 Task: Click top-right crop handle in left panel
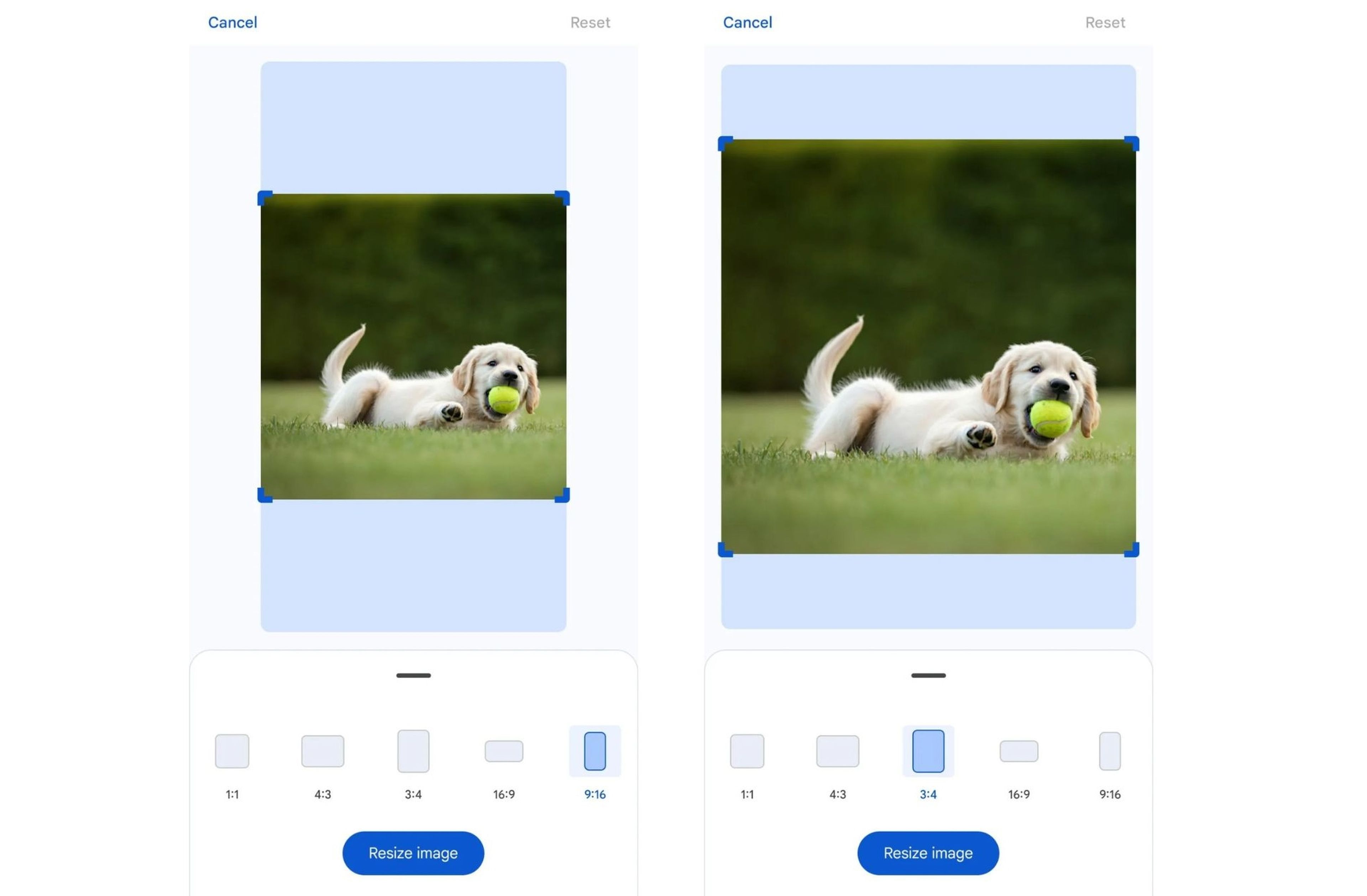pyautogui.click(x=563, y=197)
